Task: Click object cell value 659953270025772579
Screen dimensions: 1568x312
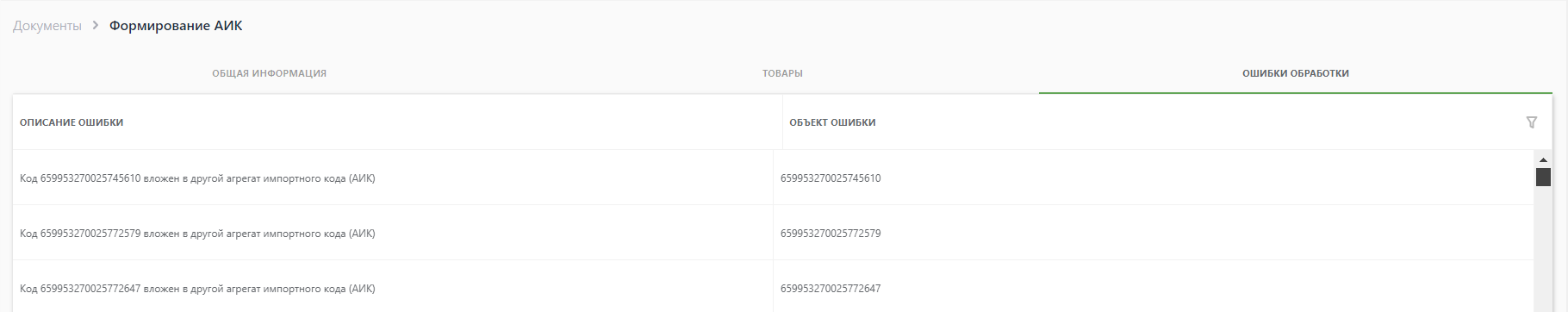Action: point(831,234)
